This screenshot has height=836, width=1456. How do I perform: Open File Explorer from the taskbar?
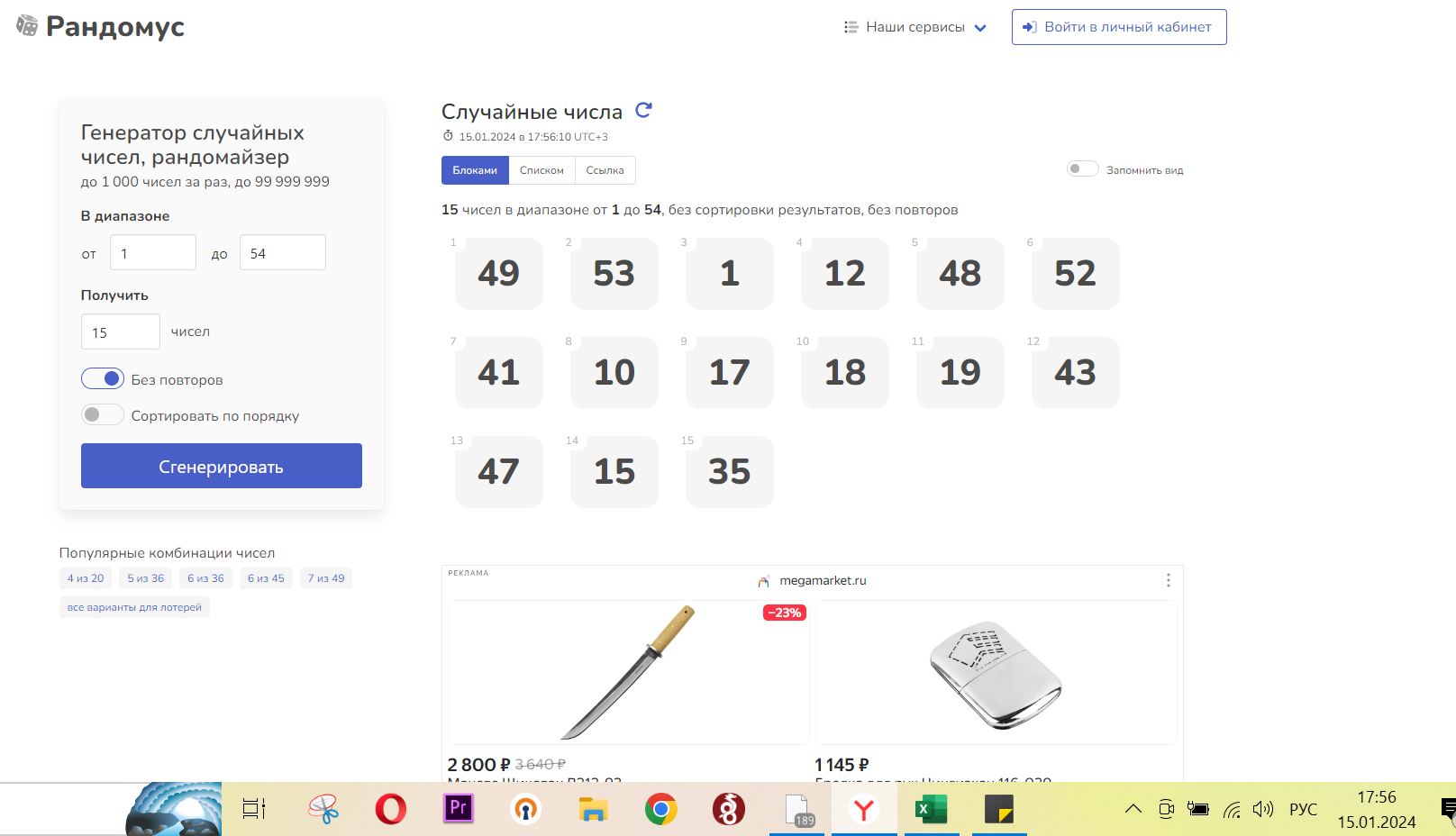click(x=593, y=809)
